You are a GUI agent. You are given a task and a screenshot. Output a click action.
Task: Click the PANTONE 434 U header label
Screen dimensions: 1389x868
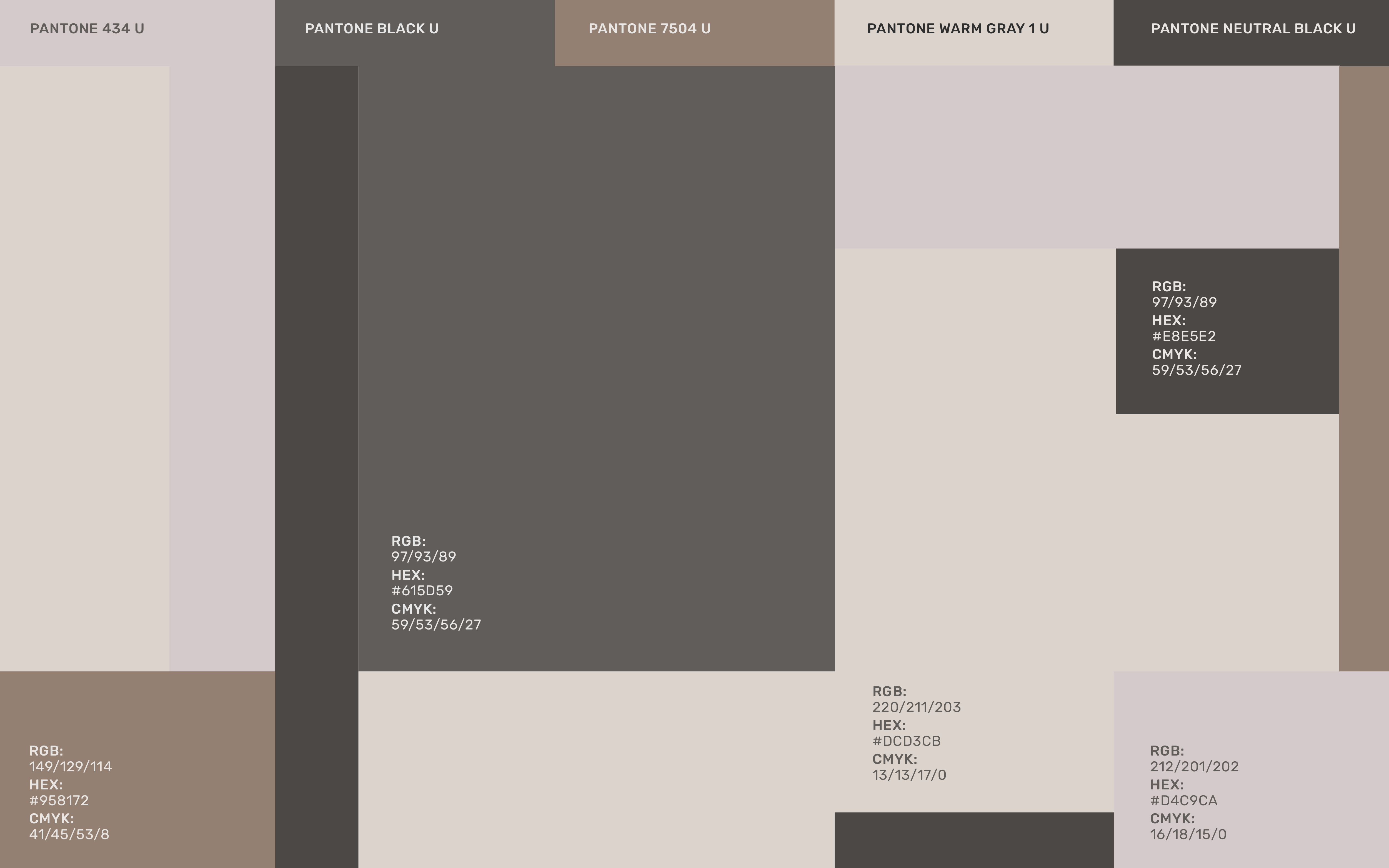point(87,29)
